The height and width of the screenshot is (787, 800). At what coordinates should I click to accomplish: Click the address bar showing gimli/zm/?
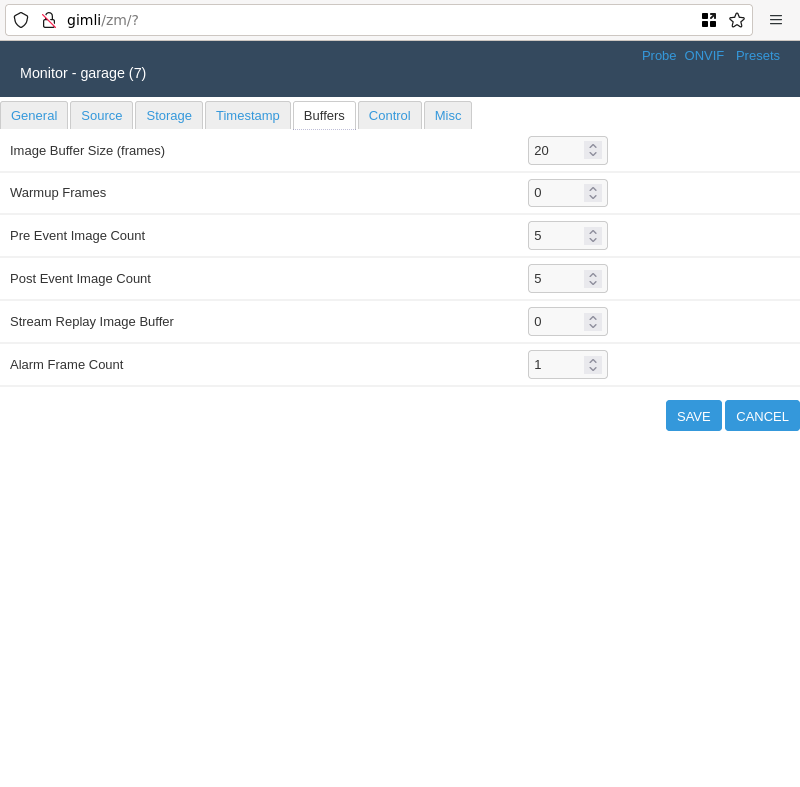click(x=378, y=20)
